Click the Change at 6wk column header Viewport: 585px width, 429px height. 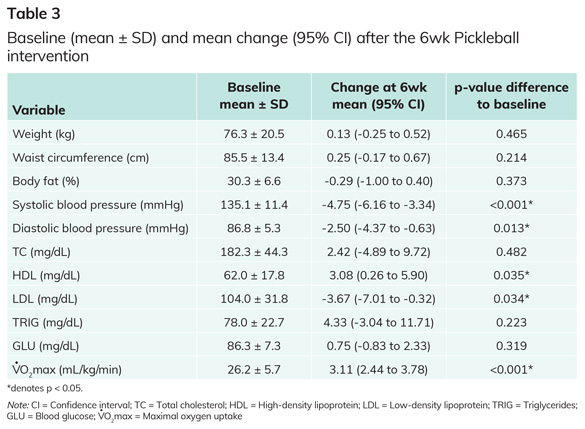pyautogui.click(x=379, y=96)
